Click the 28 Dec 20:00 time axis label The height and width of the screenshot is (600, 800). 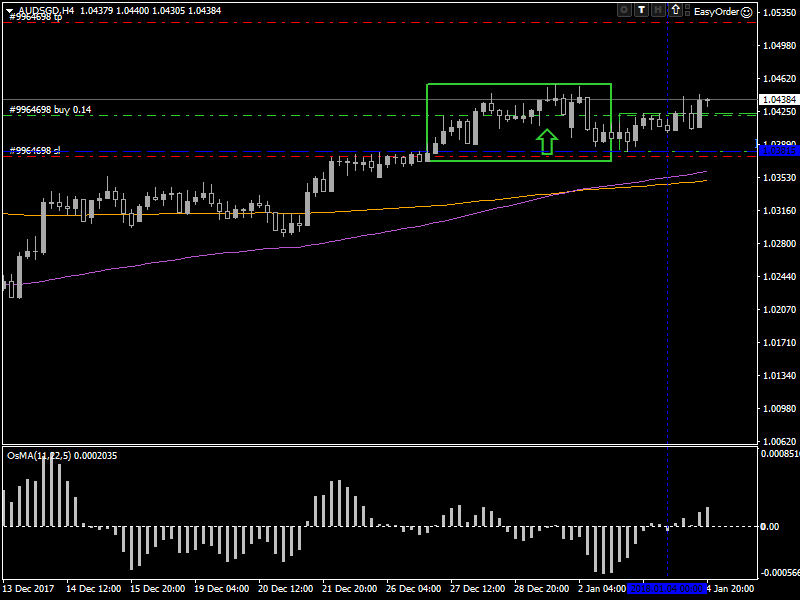coord(541,589)
